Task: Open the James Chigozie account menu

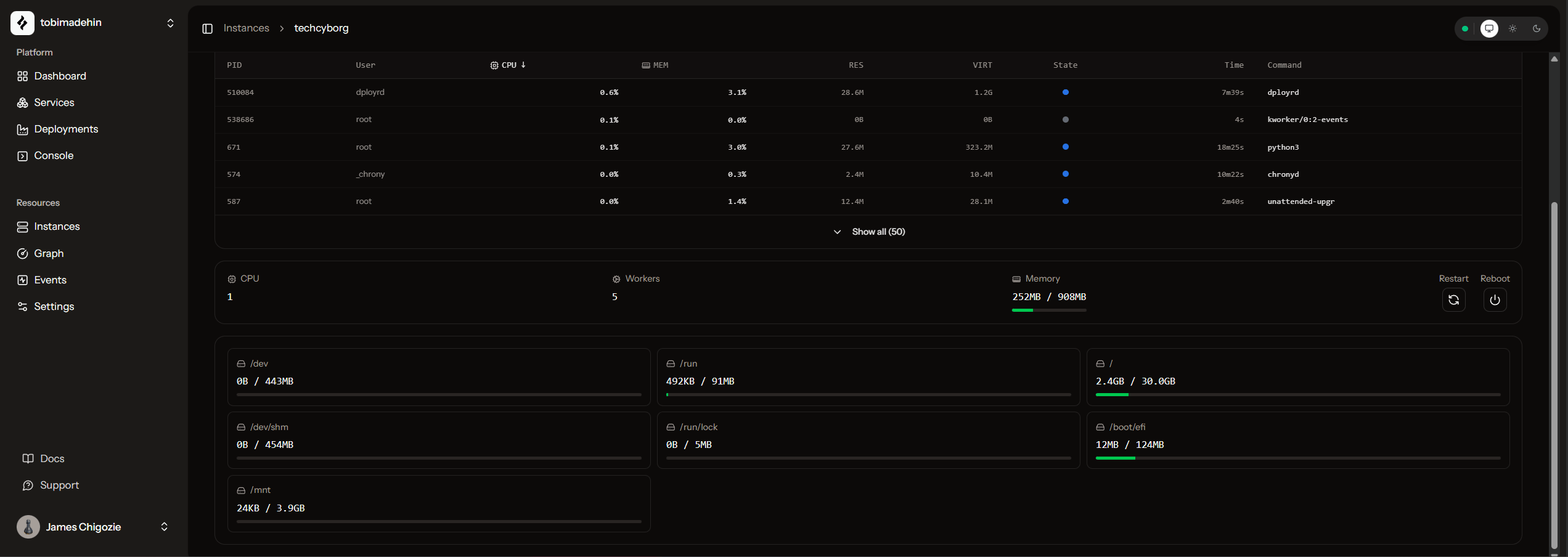Action: point(164,527)
